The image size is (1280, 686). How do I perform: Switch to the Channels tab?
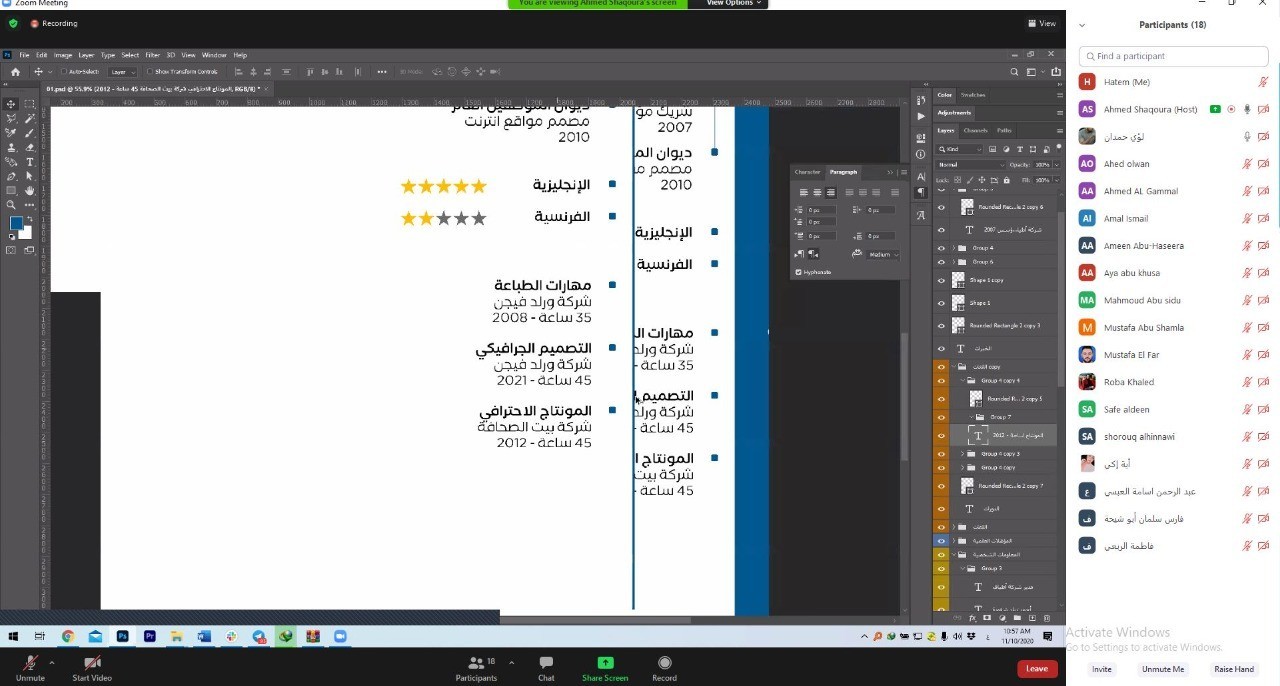coord(975,131)
